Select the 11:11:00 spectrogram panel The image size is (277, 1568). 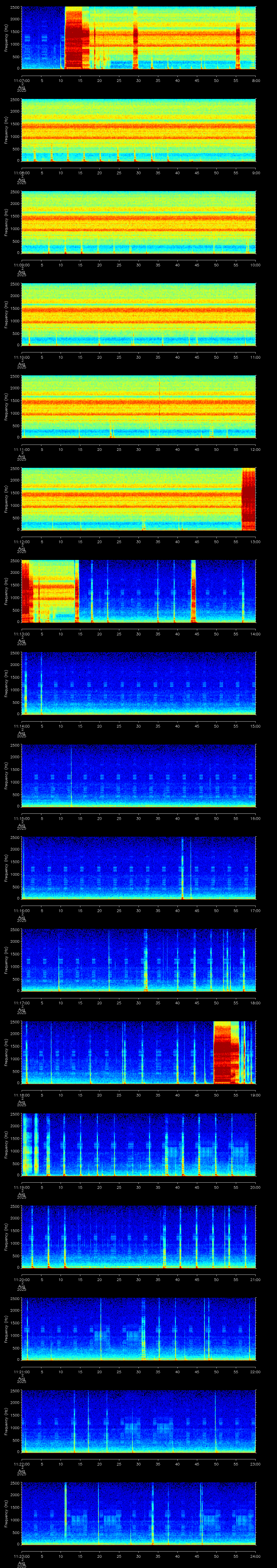(x=139, y=407)
